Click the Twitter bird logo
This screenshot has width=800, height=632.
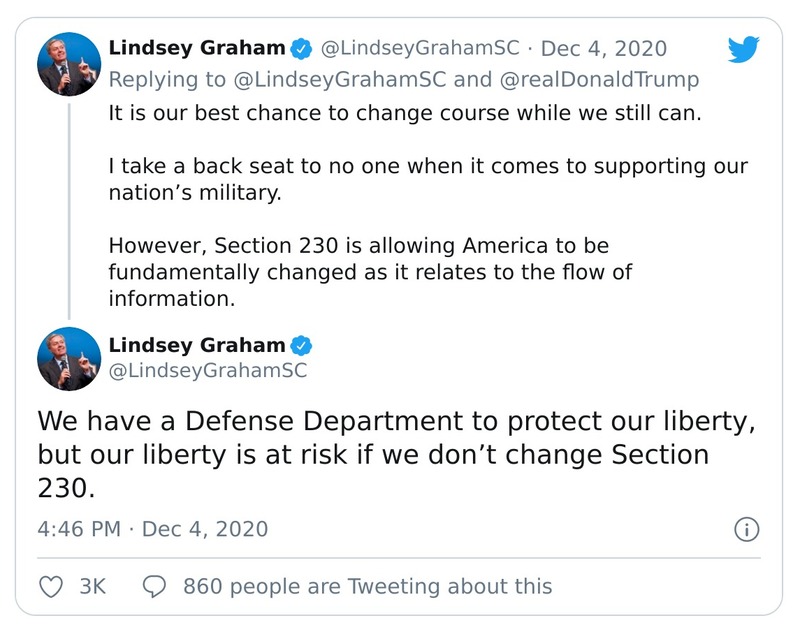tap(743, 49)
